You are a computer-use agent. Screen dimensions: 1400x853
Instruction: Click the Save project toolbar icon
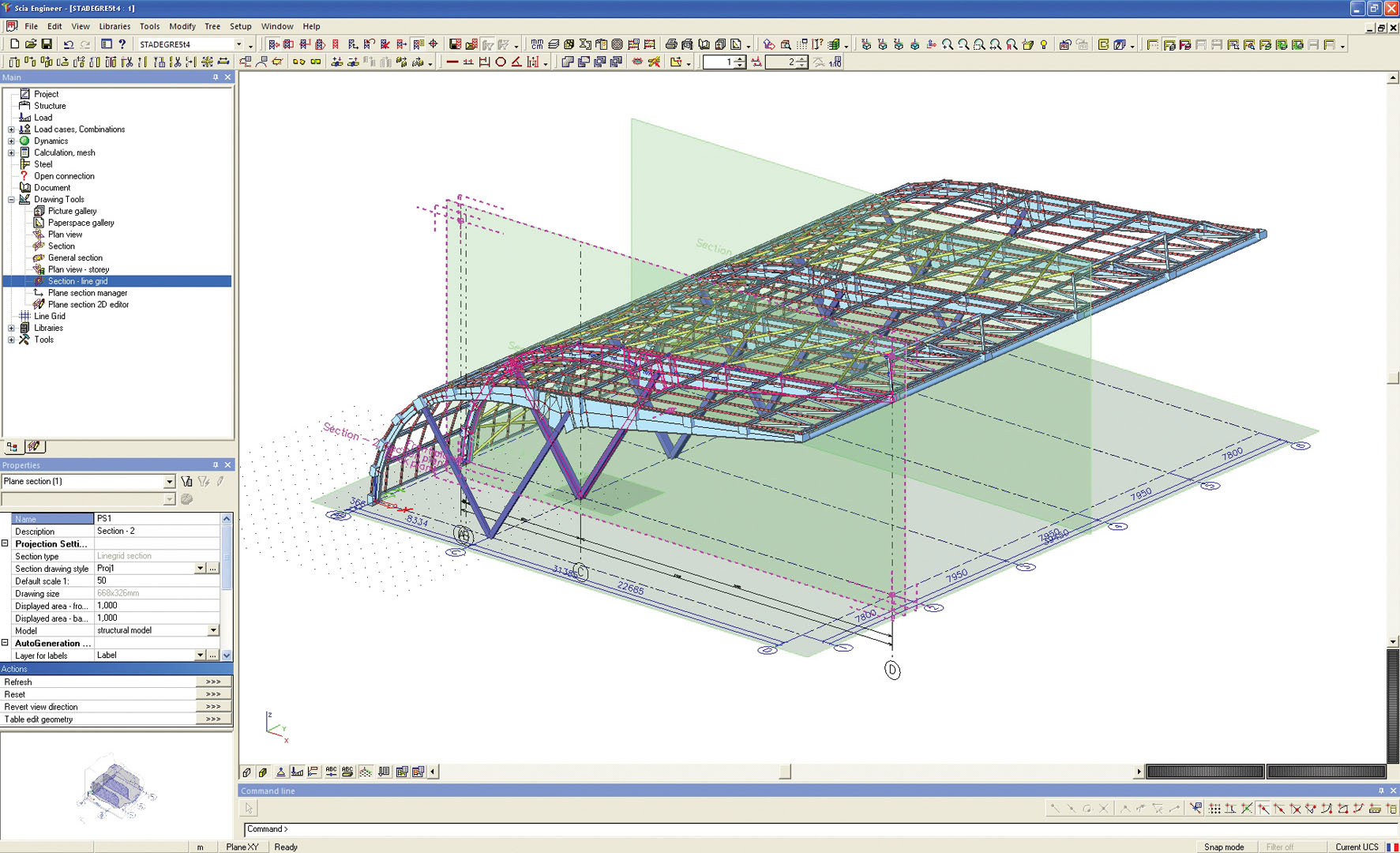tap(47, 44)
